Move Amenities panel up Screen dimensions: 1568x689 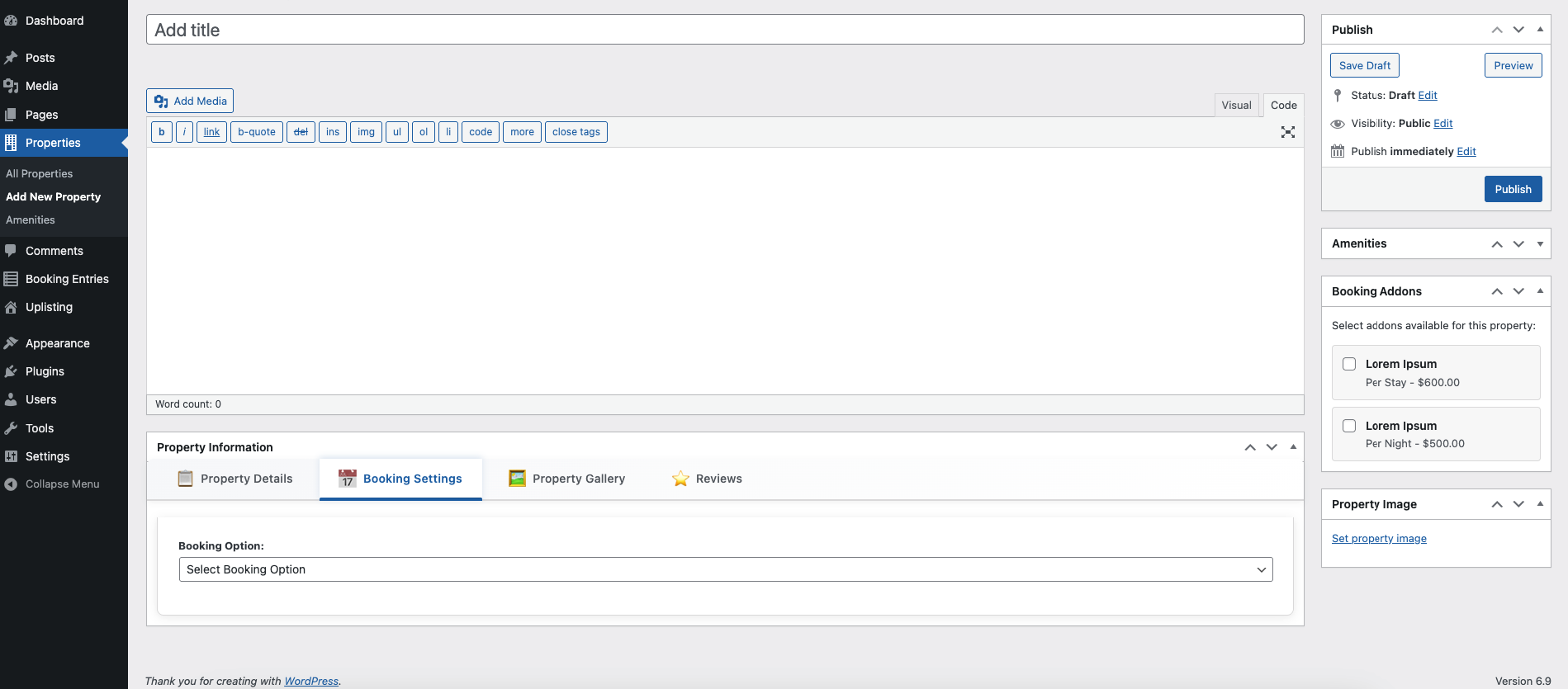pos(1497,243)
